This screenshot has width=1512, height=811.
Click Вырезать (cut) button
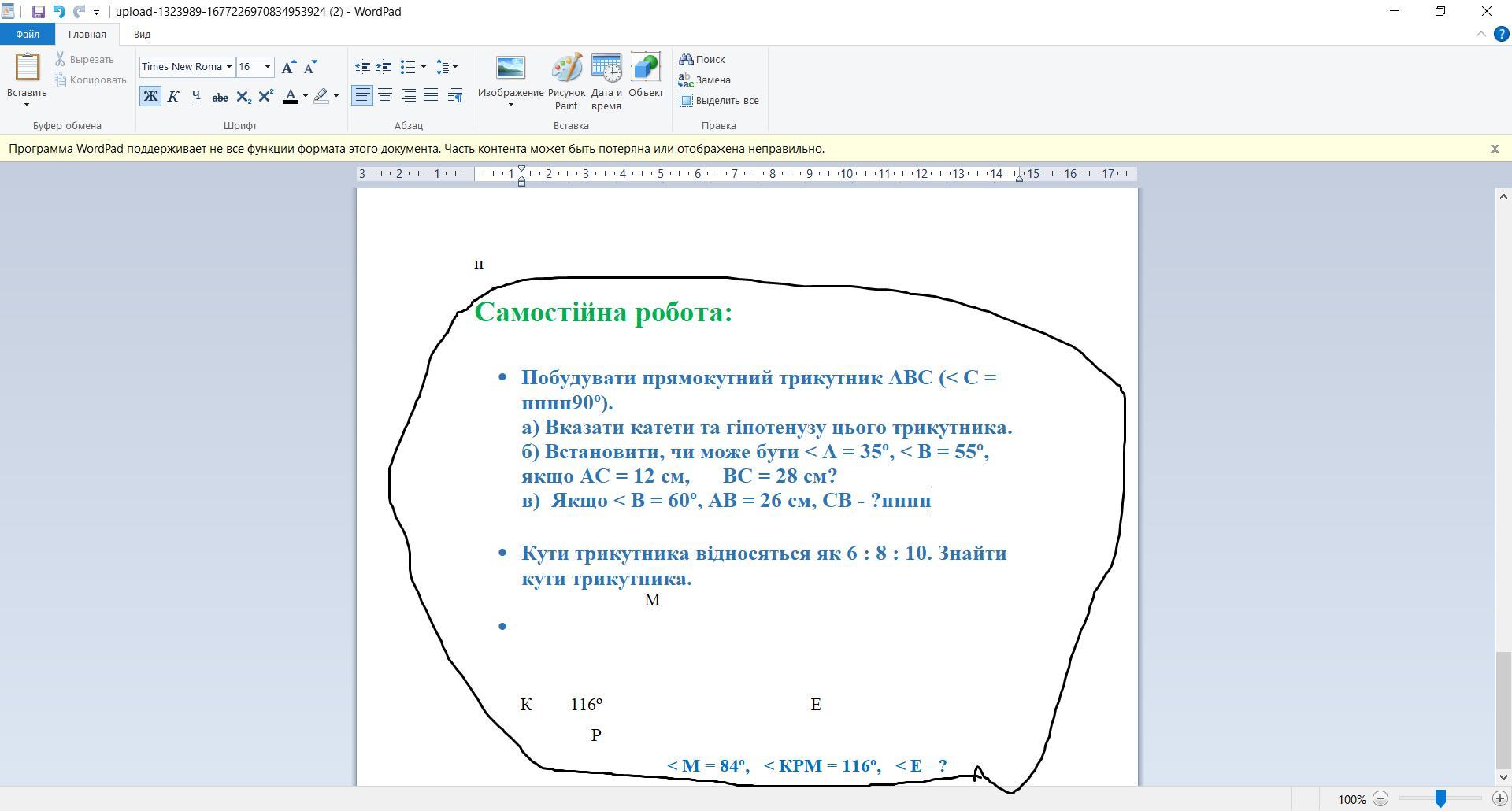click(84, 60)
